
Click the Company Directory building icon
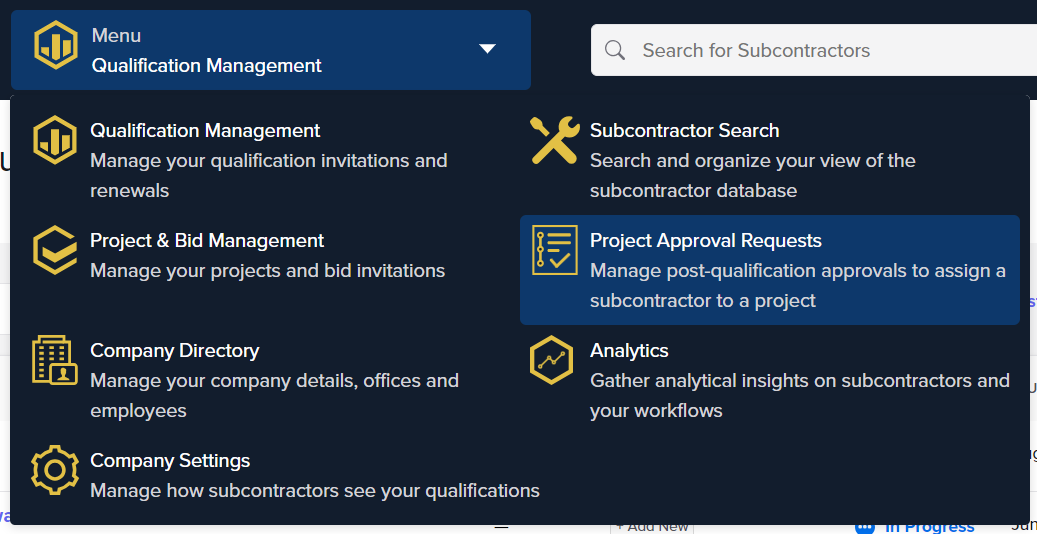point(55,360)
